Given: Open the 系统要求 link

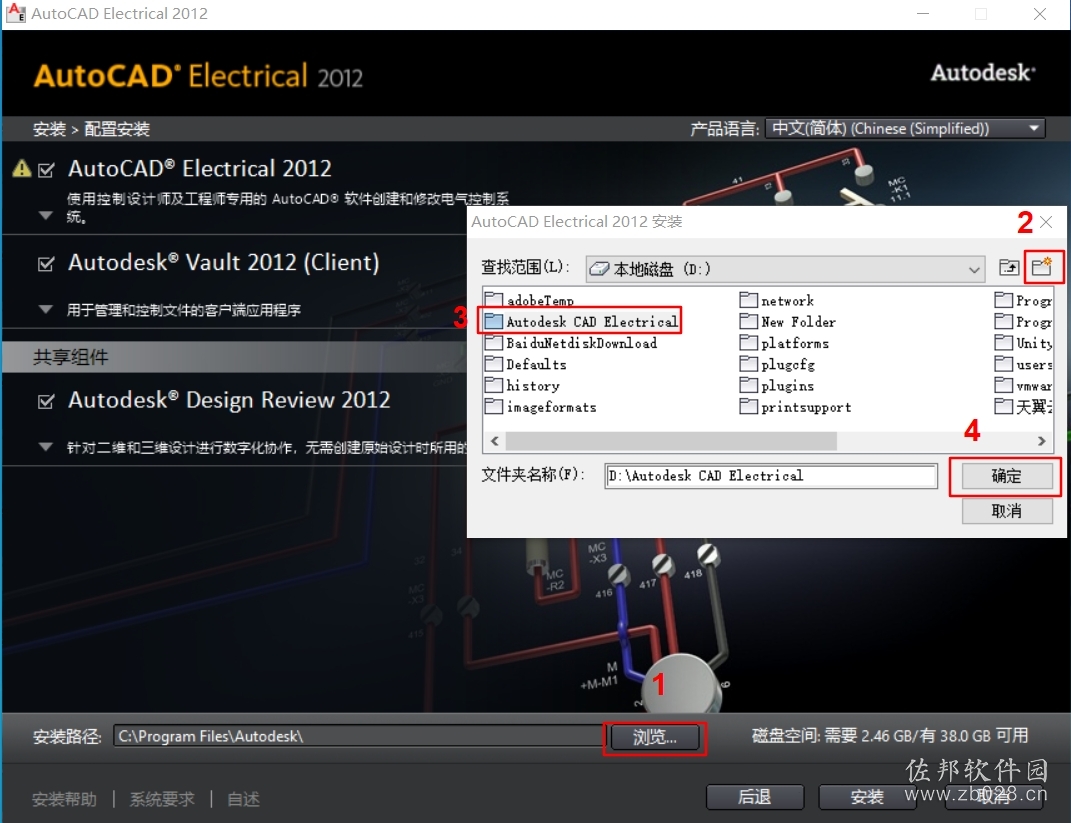Looking at the screenshot, I should (x=162, y=799).
